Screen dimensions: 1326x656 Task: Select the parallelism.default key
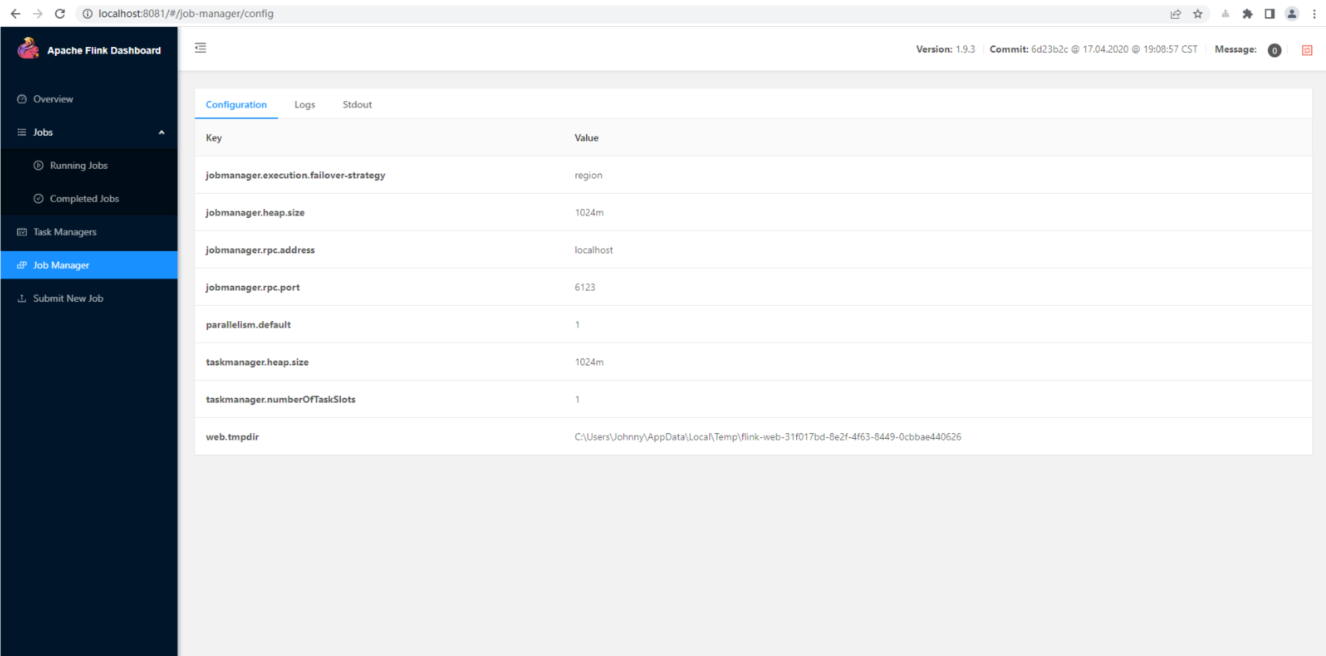(248, 325)
